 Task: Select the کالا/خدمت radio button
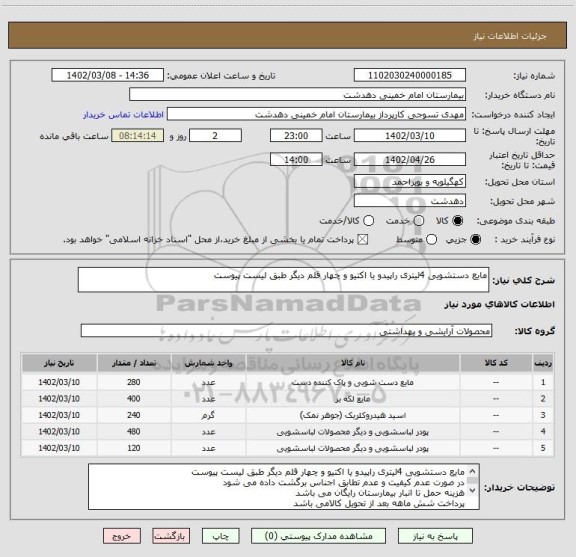[x=368, y=220]
